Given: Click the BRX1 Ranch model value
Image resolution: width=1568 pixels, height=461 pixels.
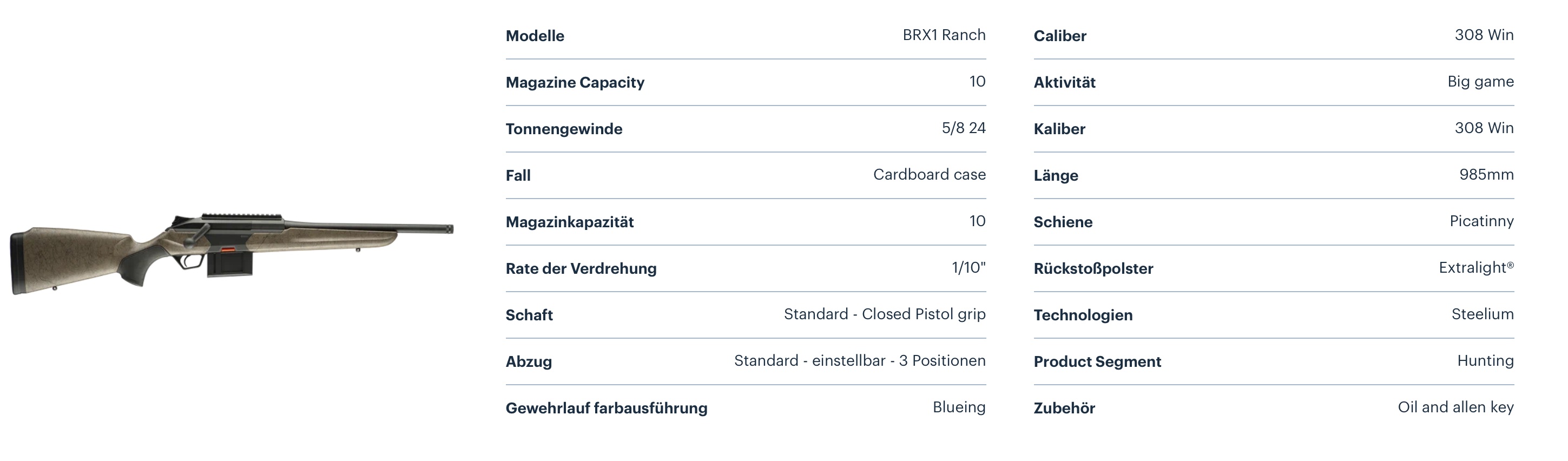Looking at the screenshot, I should [x=944, y=35].
